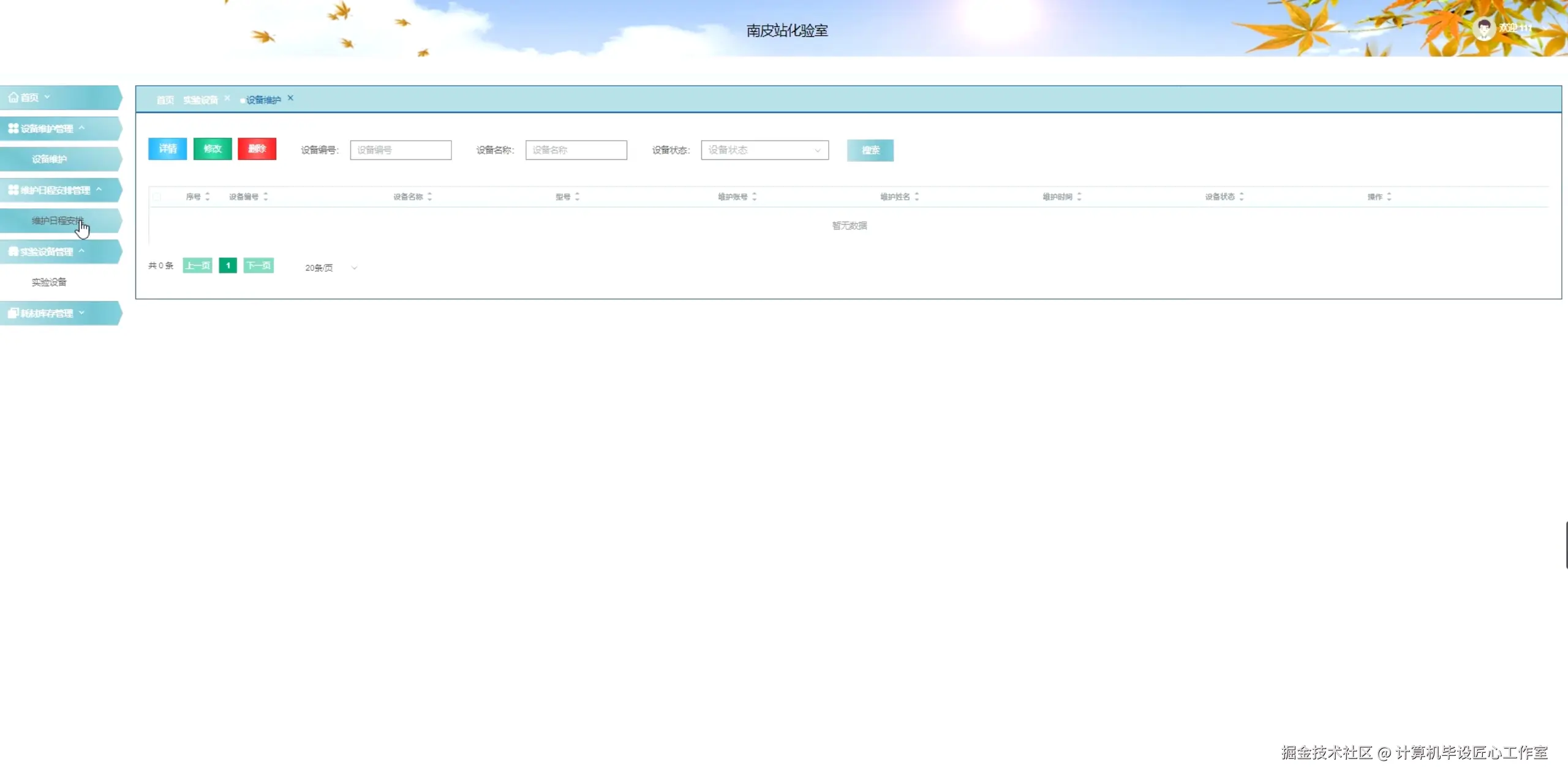Click the 实验设备管理 menu icon
This screenshot has width=1568, height=781.
(13, 252)
